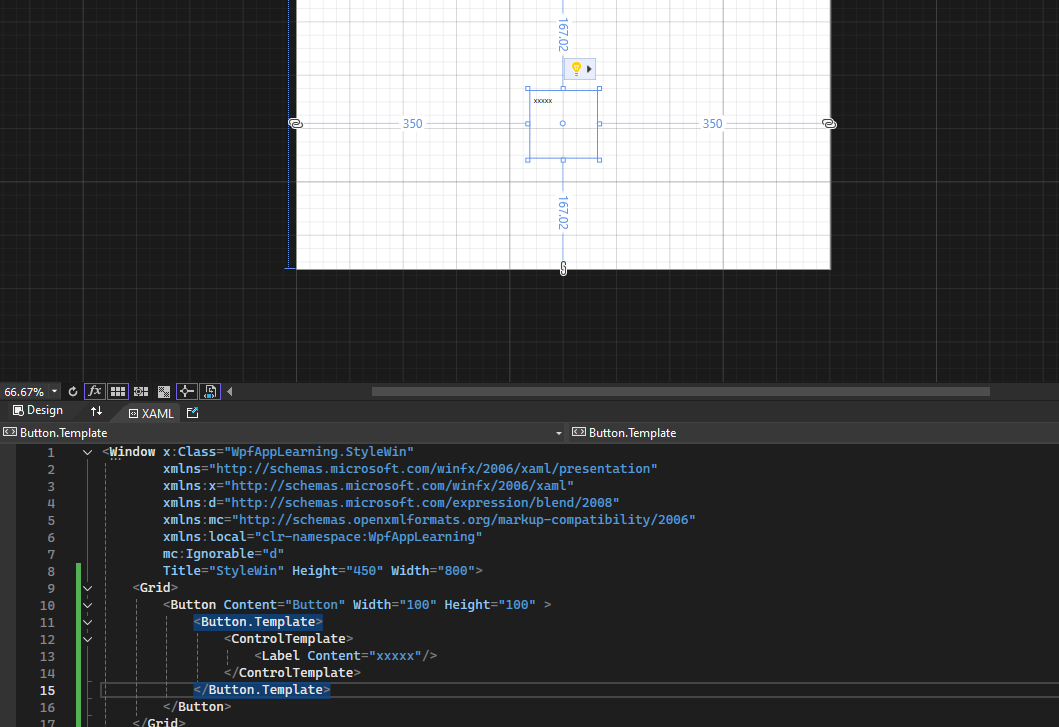Click line number 15 in the gutter

(x=47, y=691)
